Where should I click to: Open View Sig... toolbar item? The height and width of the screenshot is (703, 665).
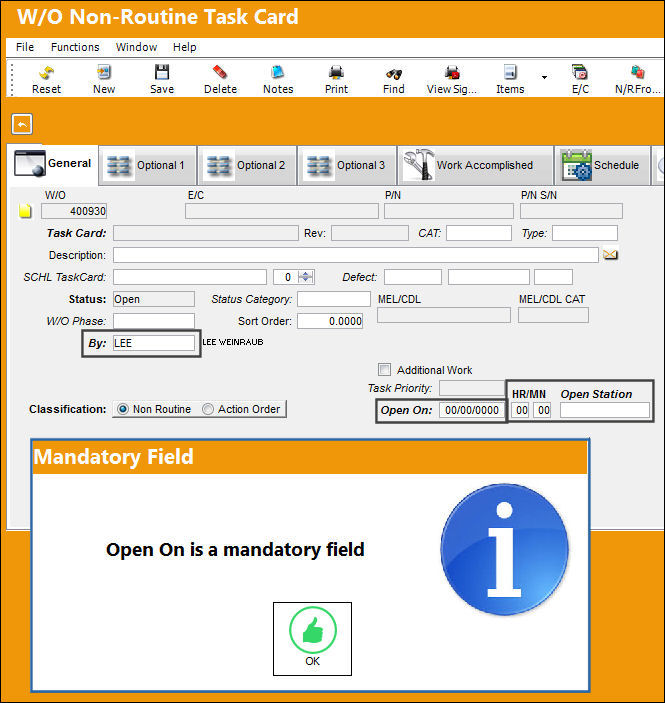(452, 79)
